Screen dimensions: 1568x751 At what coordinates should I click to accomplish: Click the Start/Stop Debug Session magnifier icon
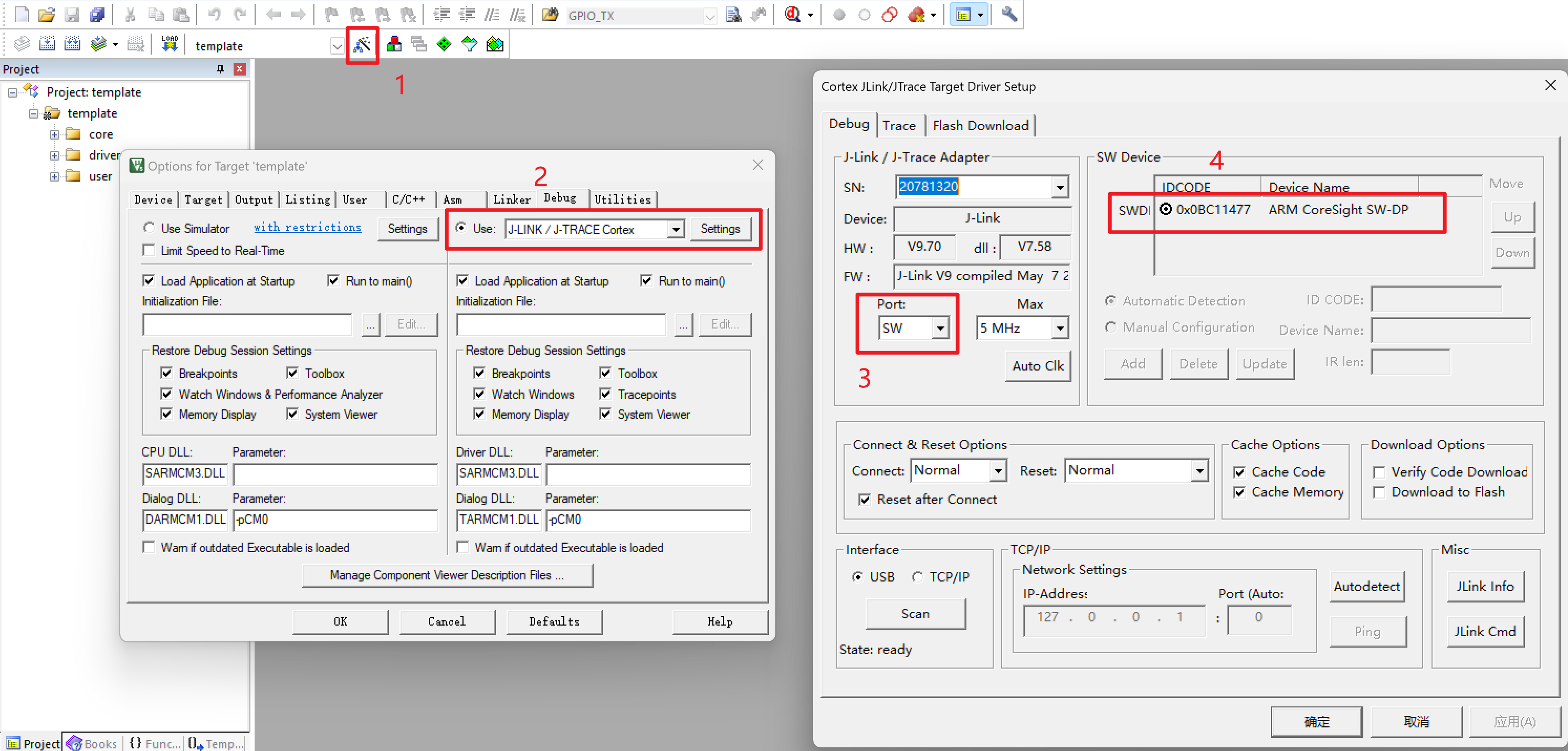[x=793, y=15]
